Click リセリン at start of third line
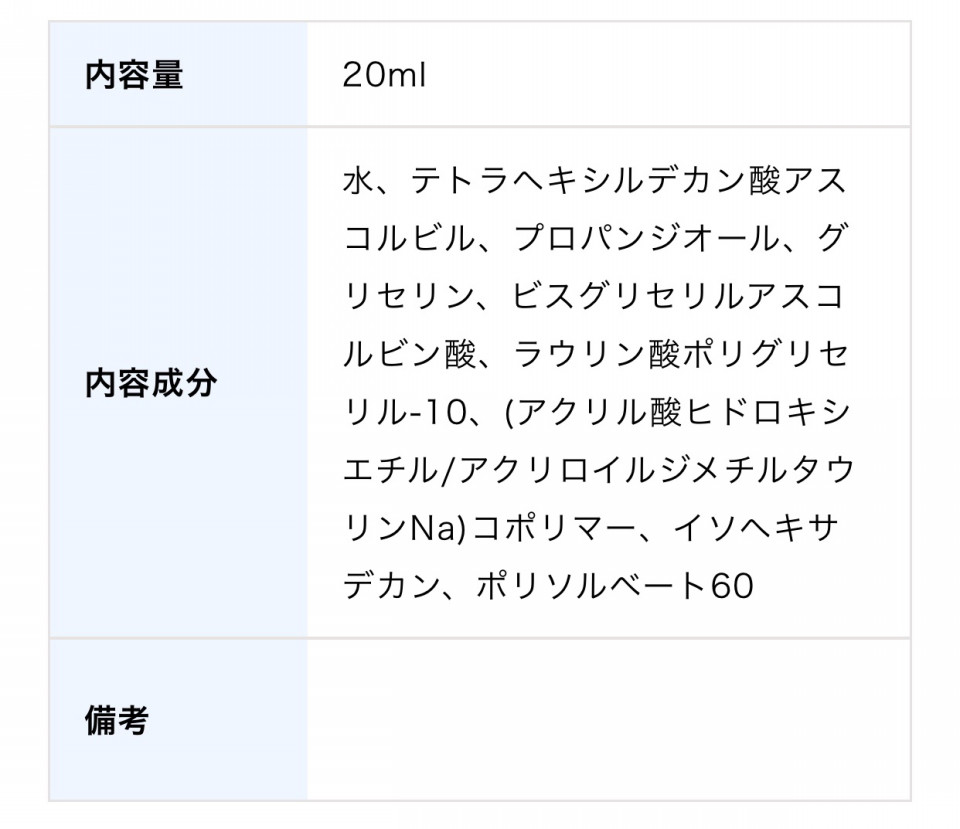The image size is (960, 829). [409, 296]
